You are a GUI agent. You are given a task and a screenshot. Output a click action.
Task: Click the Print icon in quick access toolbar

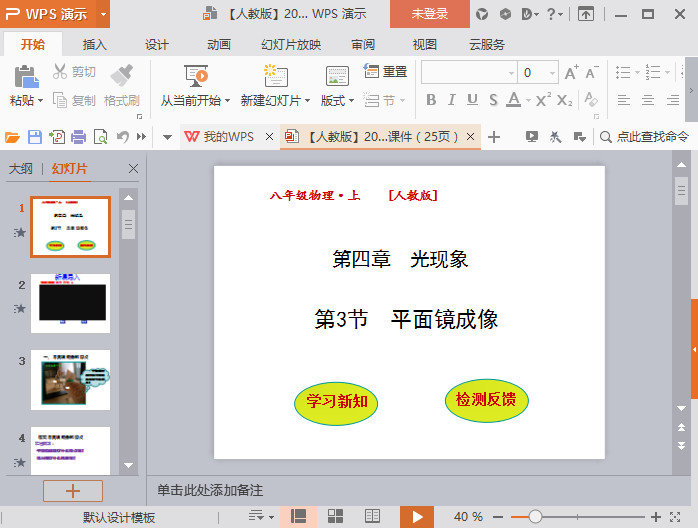(x=78, y=137)
